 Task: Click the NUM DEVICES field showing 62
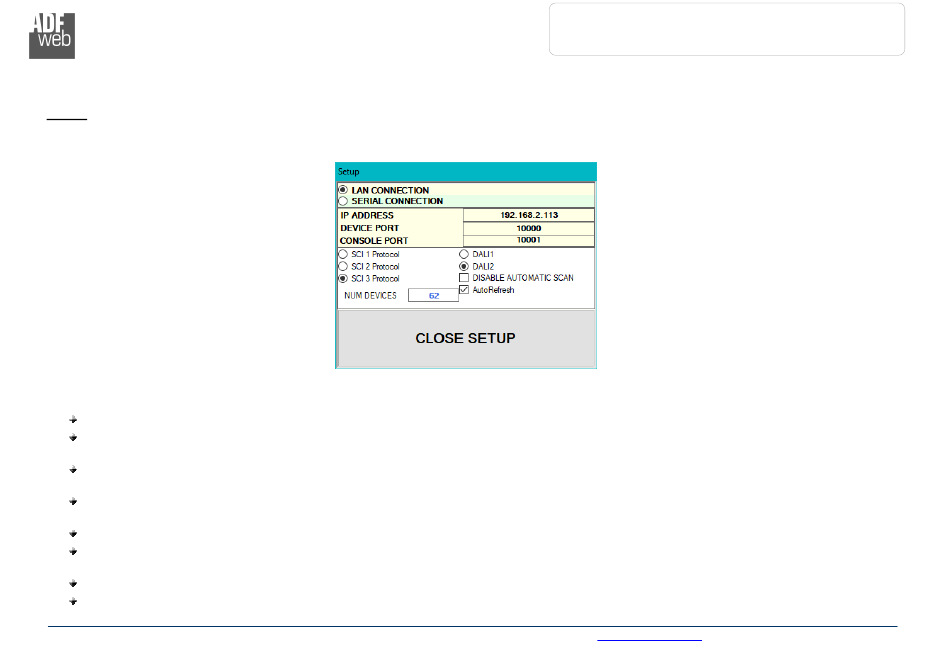(433, 296)
